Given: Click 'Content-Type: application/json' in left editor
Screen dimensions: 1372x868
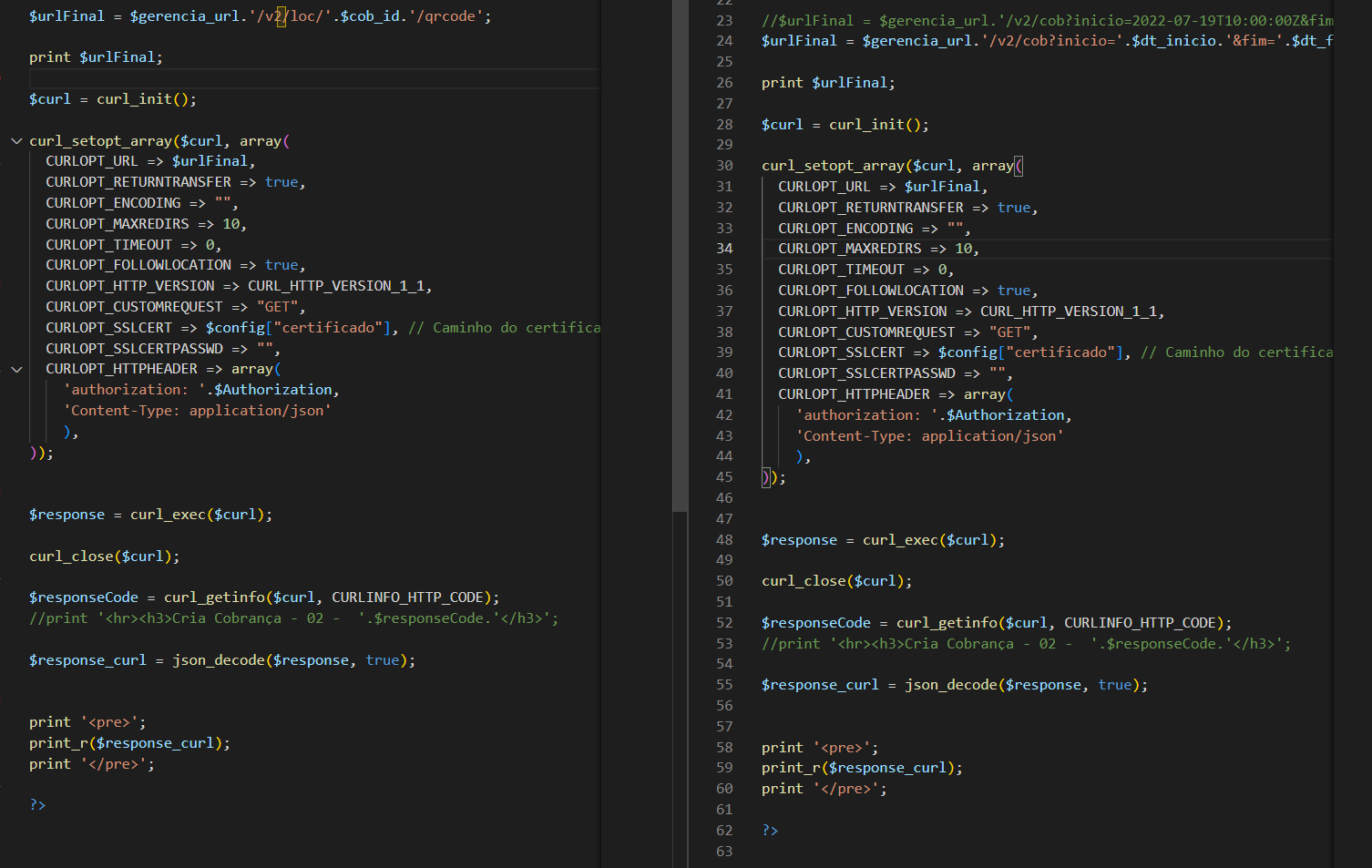Looking at the screenshot, I should pyautogui.click(x=197, y=411).
